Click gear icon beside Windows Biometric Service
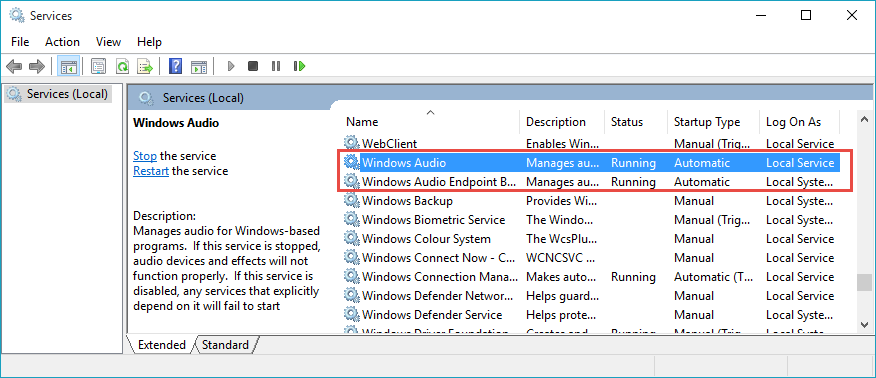This screenshot has height=378, width=876. [x=351, y=219]
